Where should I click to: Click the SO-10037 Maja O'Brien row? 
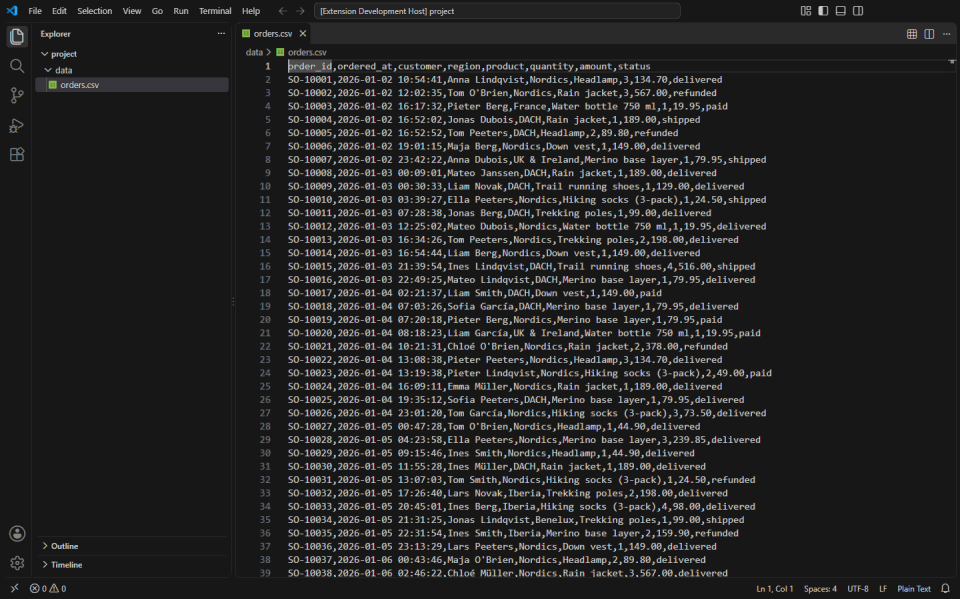497,560
